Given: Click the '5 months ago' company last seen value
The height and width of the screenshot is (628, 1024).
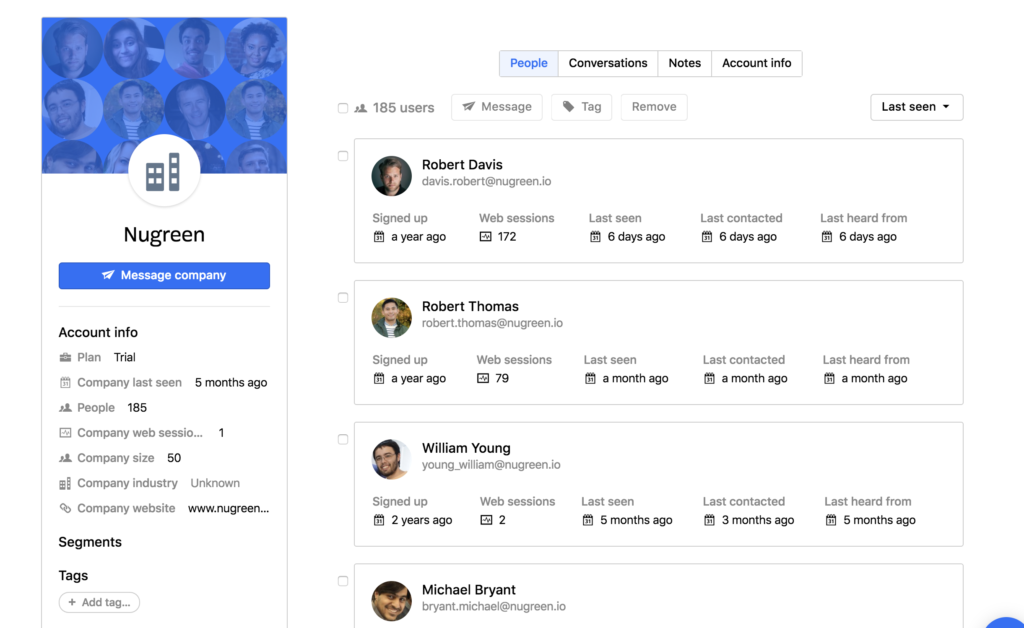Looking at the screenshot, I should pos(231,383).
